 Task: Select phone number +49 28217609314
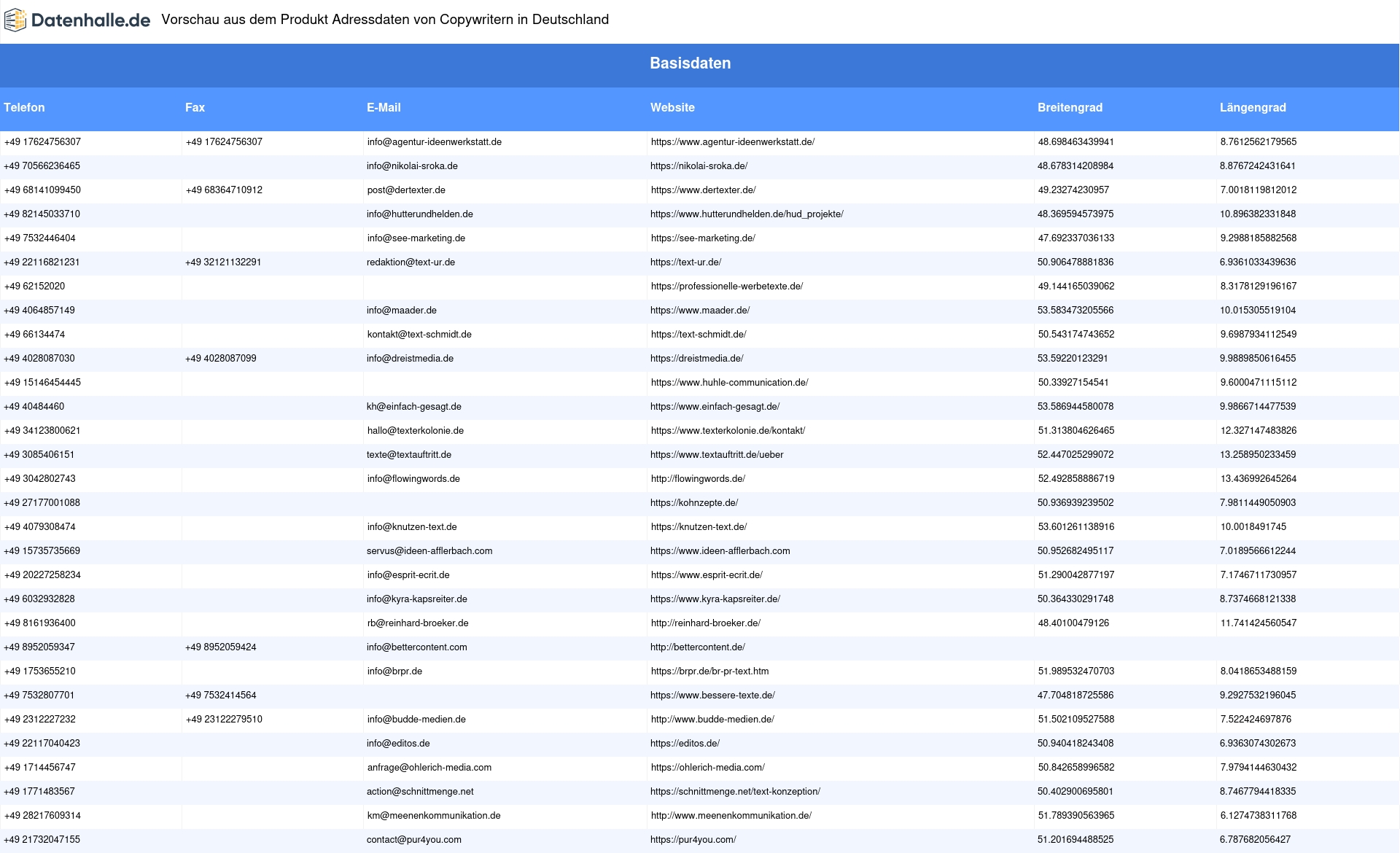(x=42, y=816)
